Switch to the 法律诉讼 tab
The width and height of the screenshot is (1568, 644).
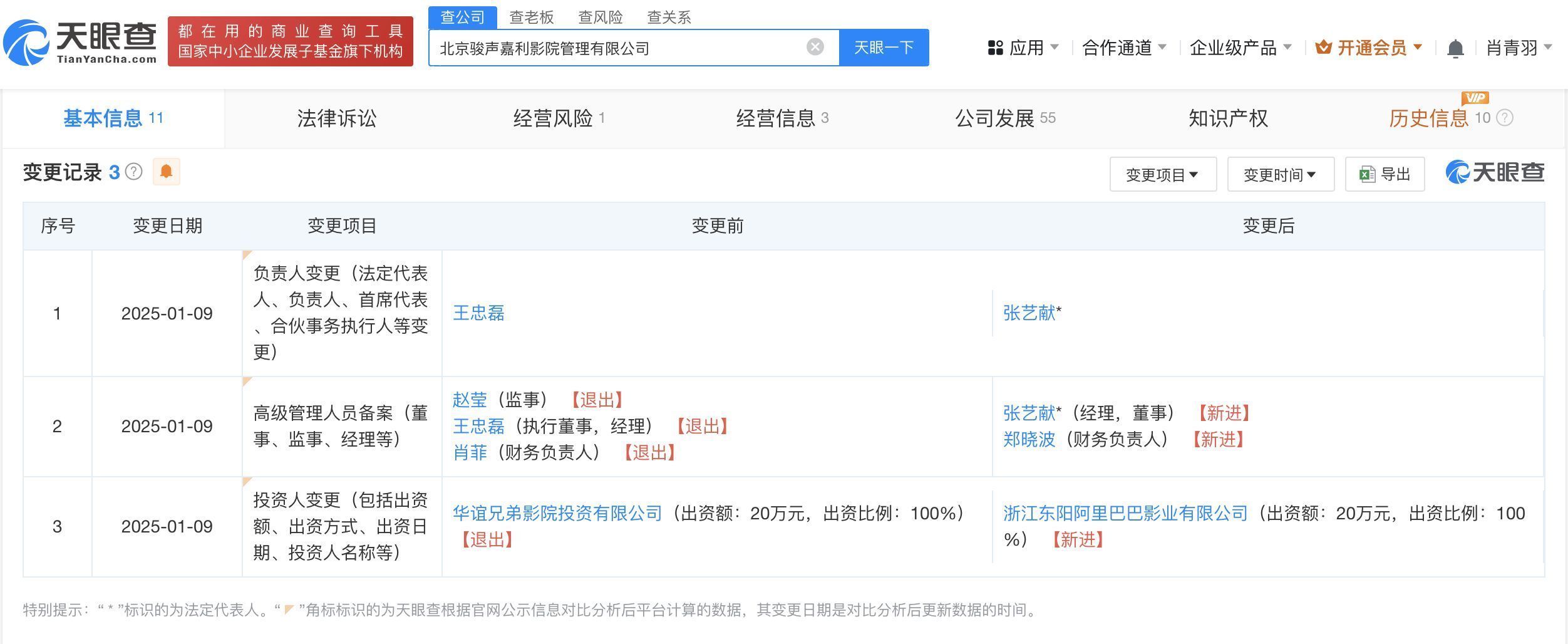337,118
